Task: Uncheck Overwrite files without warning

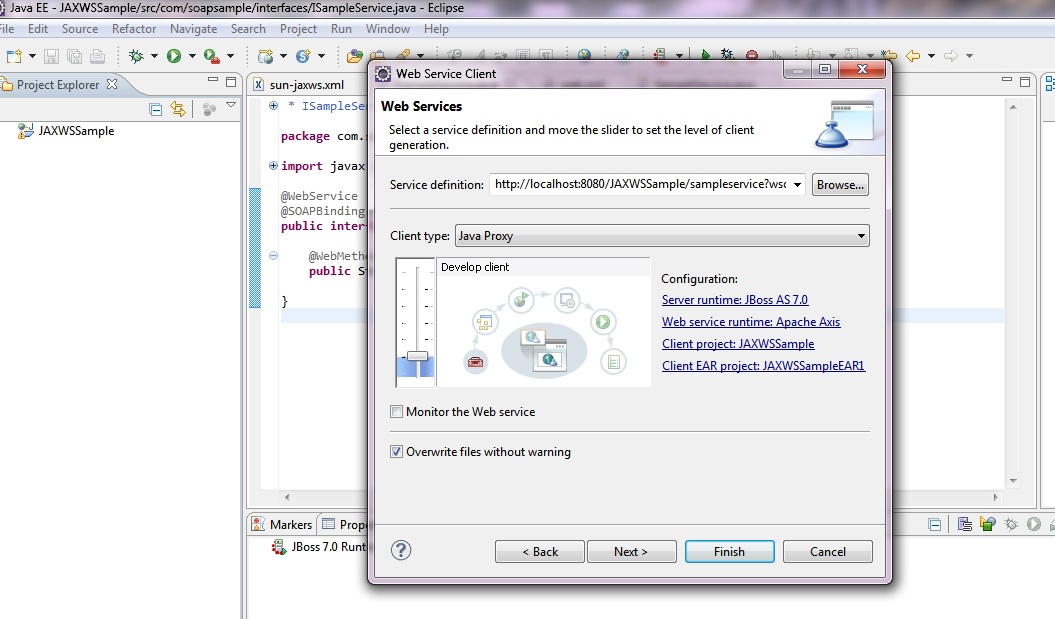Action: pyautogui.click(x=396, y=451)
